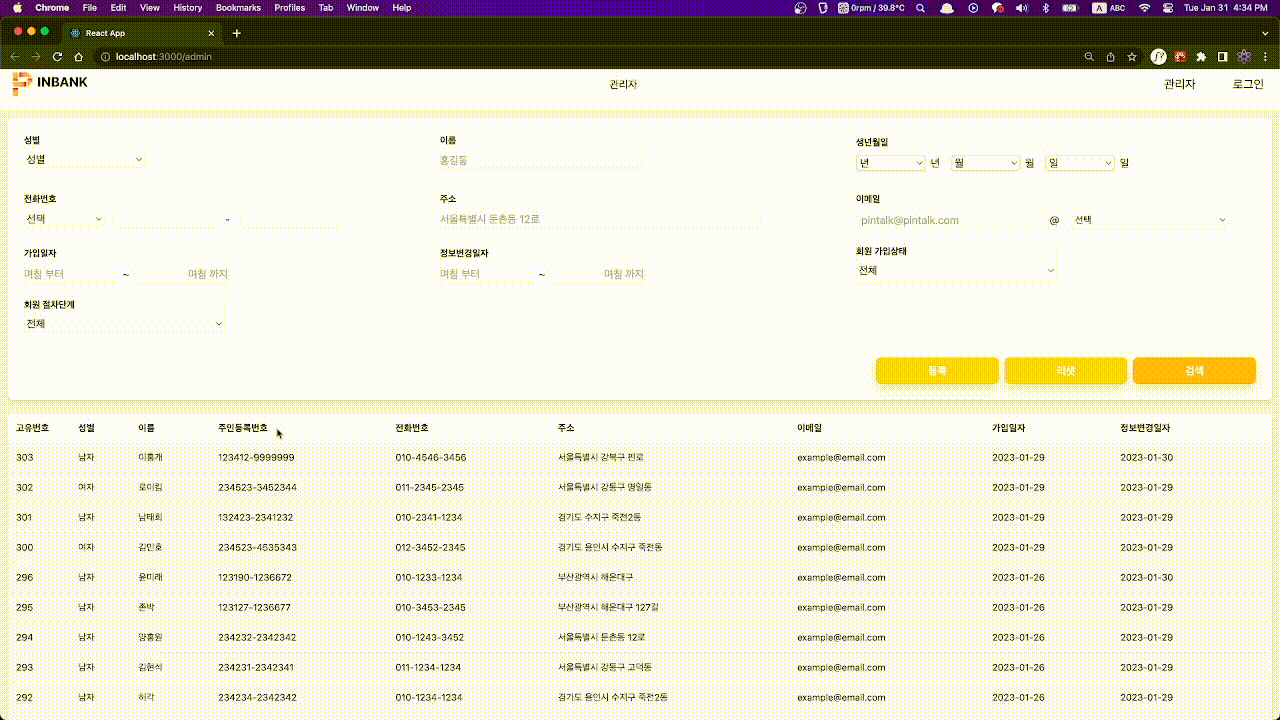Image resolution: width=1280 pixels, height=720 pixels.
Task: Click the INBANK logo icon
Action: (20, 84)
